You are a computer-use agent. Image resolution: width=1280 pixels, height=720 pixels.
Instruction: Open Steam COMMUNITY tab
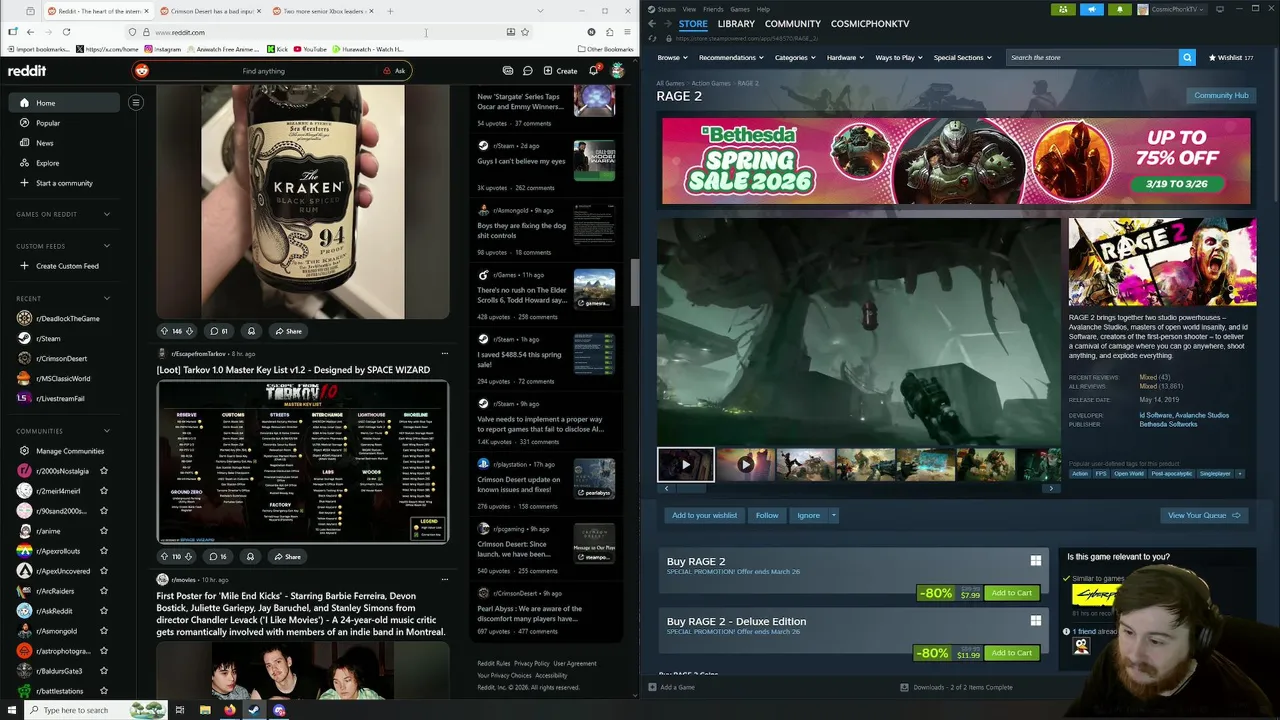click(x=792, y=23)
